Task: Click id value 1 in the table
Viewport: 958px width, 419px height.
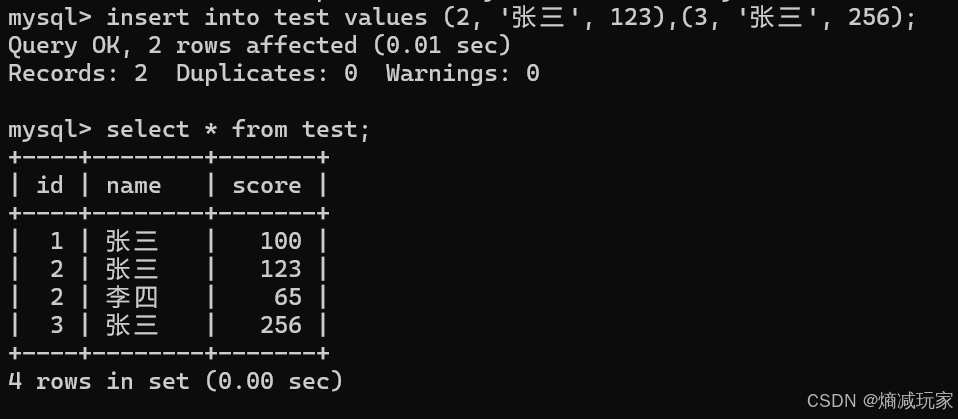Action: (56, 241)
